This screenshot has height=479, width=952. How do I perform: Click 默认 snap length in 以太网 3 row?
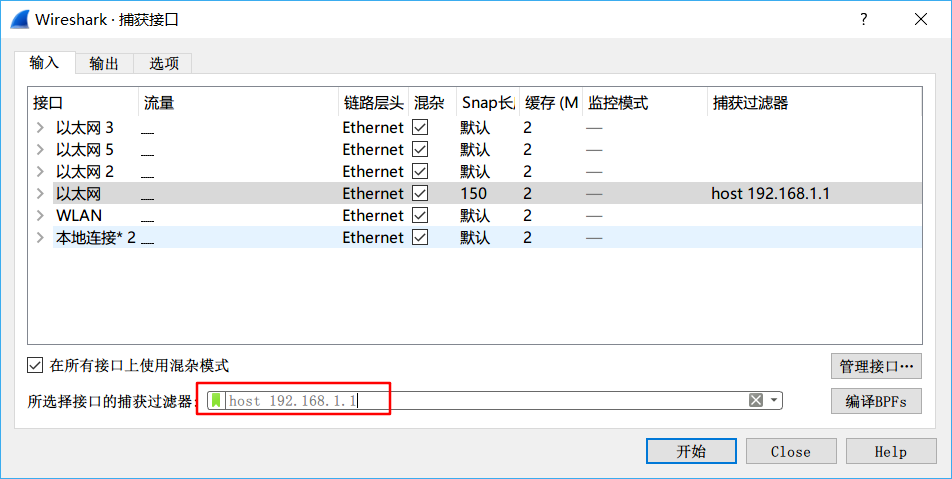coord(475,127)
